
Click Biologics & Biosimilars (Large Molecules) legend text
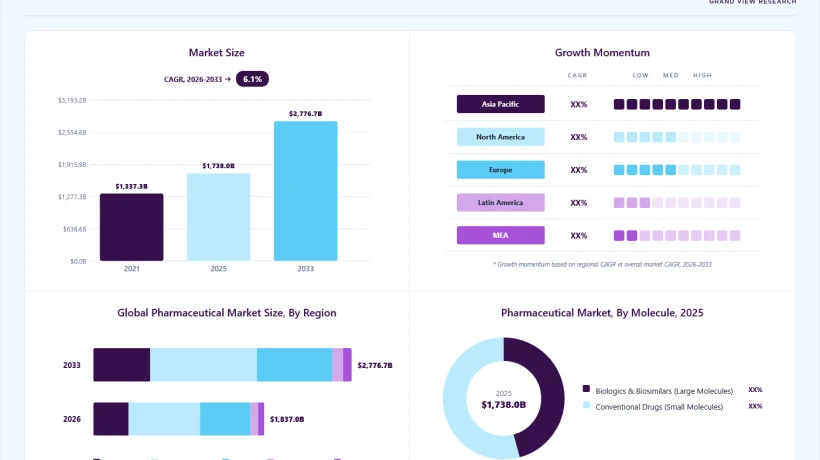click(664, 391)
